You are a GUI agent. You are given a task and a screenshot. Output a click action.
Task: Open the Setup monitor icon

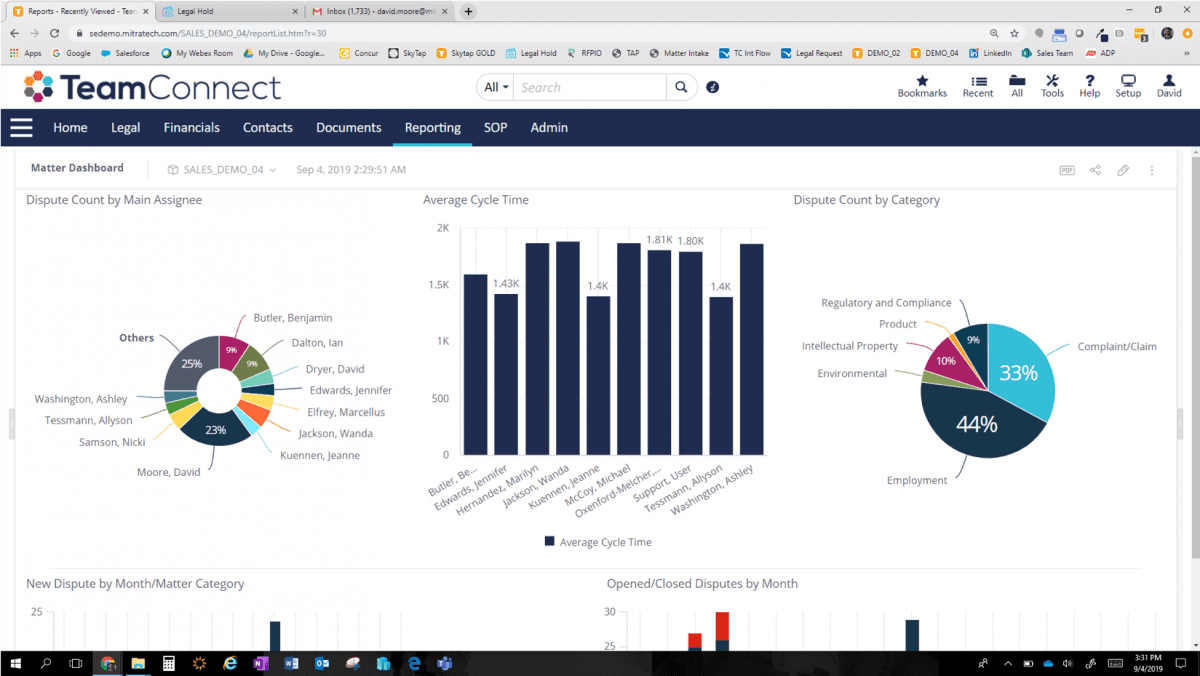[x=1128, y=86]
